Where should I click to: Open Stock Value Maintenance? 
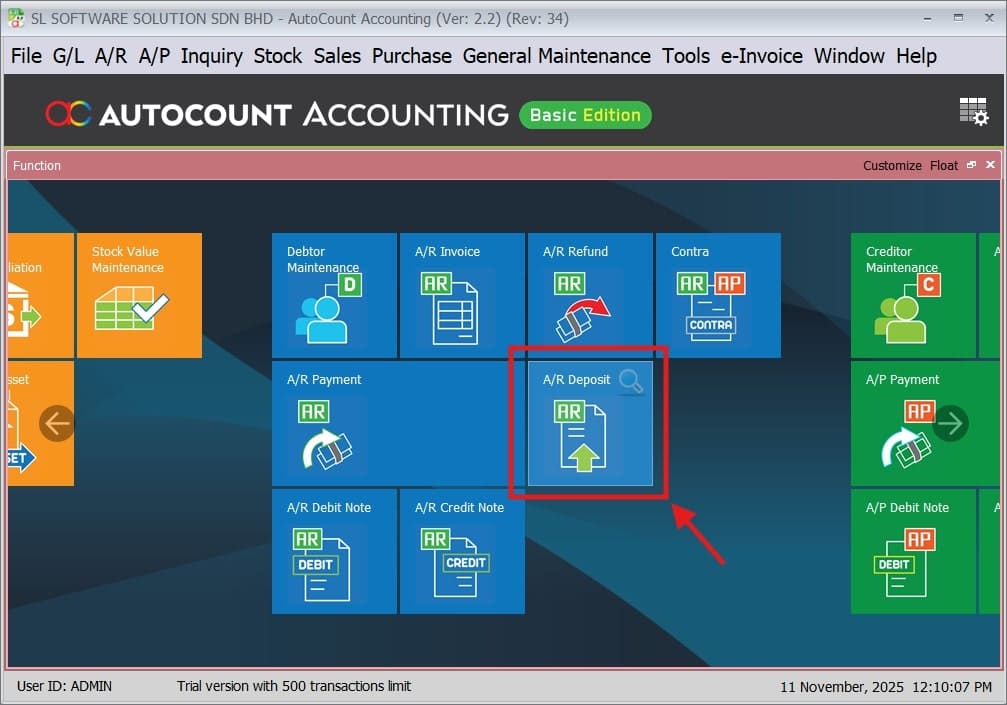pyautogui.click(x=138, y=295)
